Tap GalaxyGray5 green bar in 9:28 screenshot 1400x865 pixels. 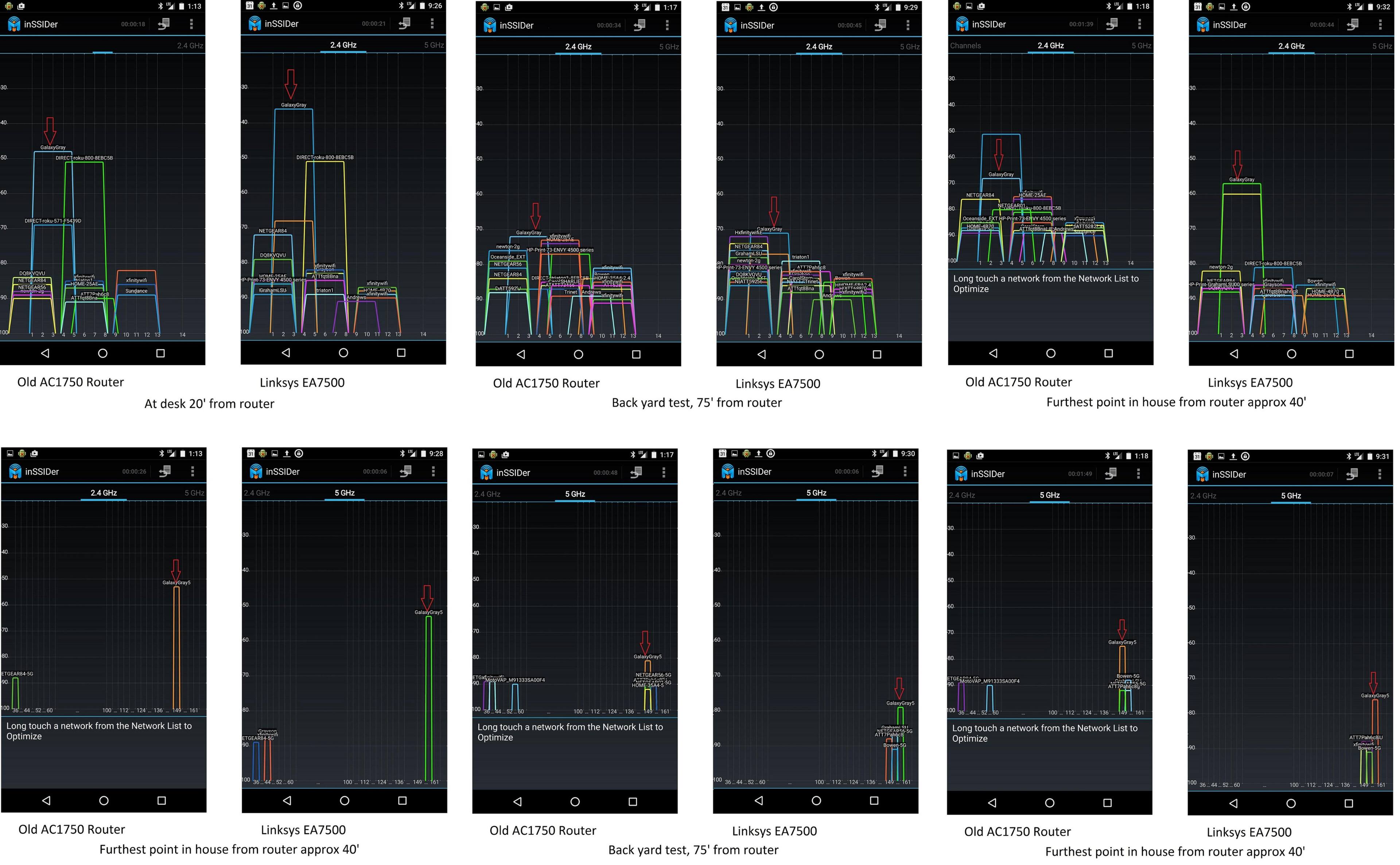click(x=428, y=698)
